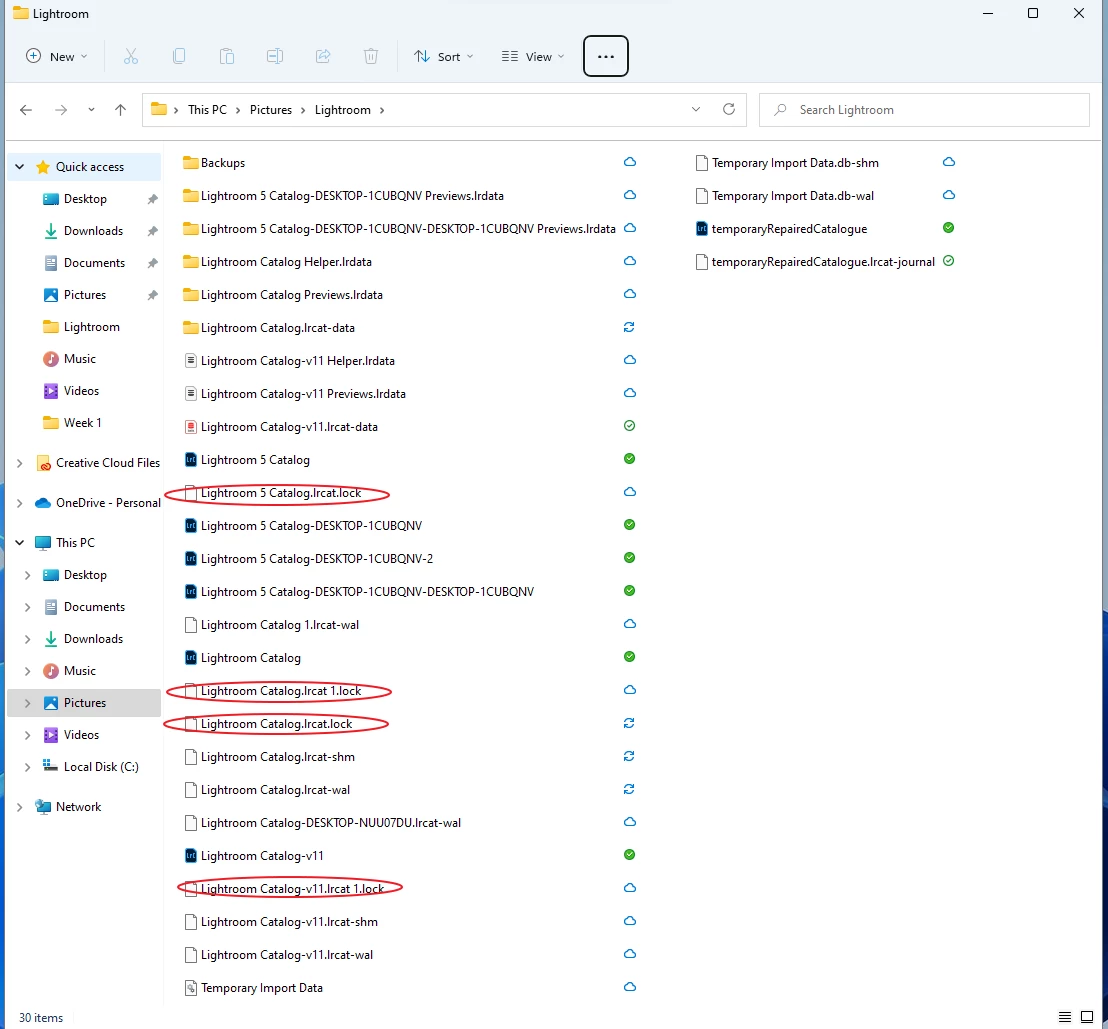Image resolution: width=1108 pixels, height=1029 pixels.
Task: Click the Creative Cloud Files icon in sidebar
Action: tap(43, 464)
